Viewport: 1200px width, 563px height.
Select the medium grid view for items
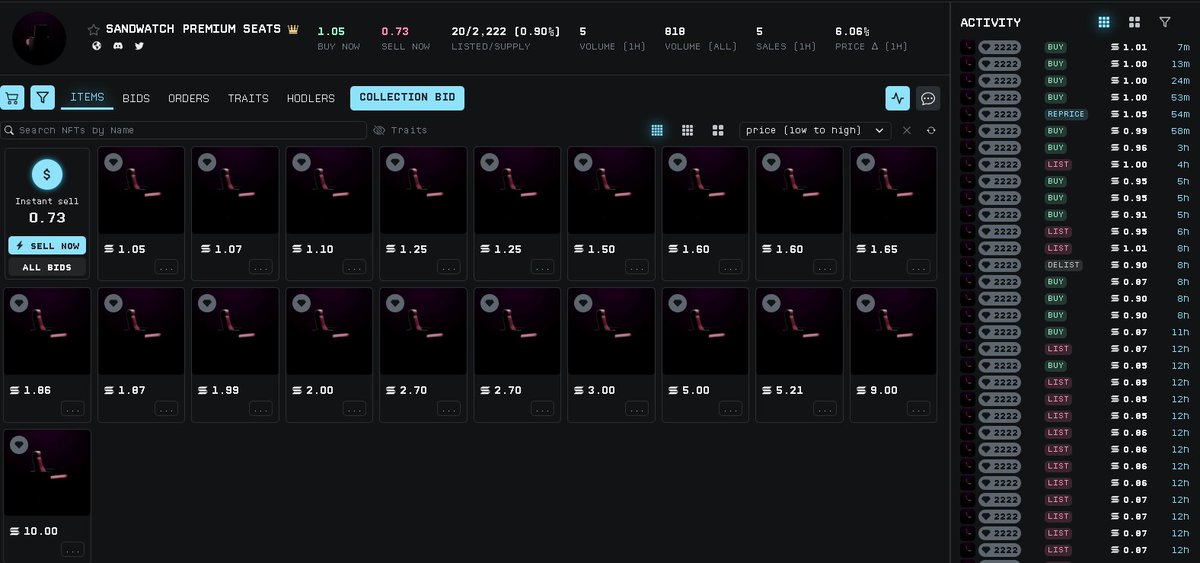point(688,130)
